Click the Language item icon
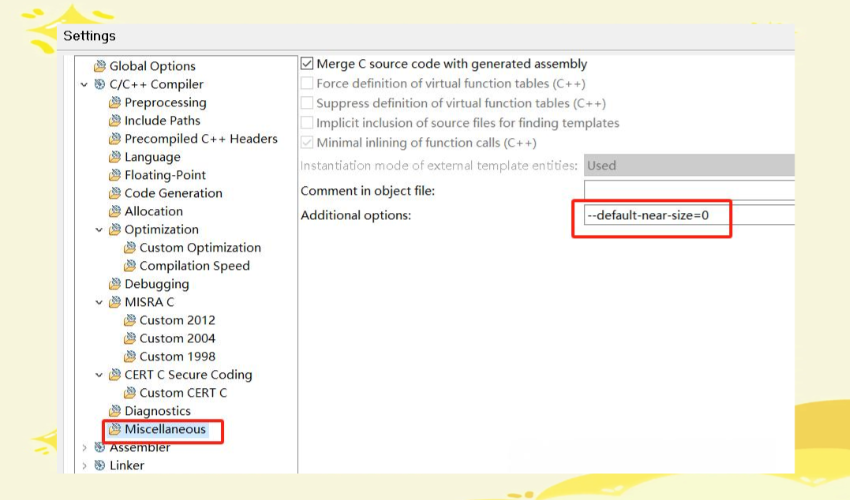Screen dimensions: 850x500 click(x=115, y=157)
